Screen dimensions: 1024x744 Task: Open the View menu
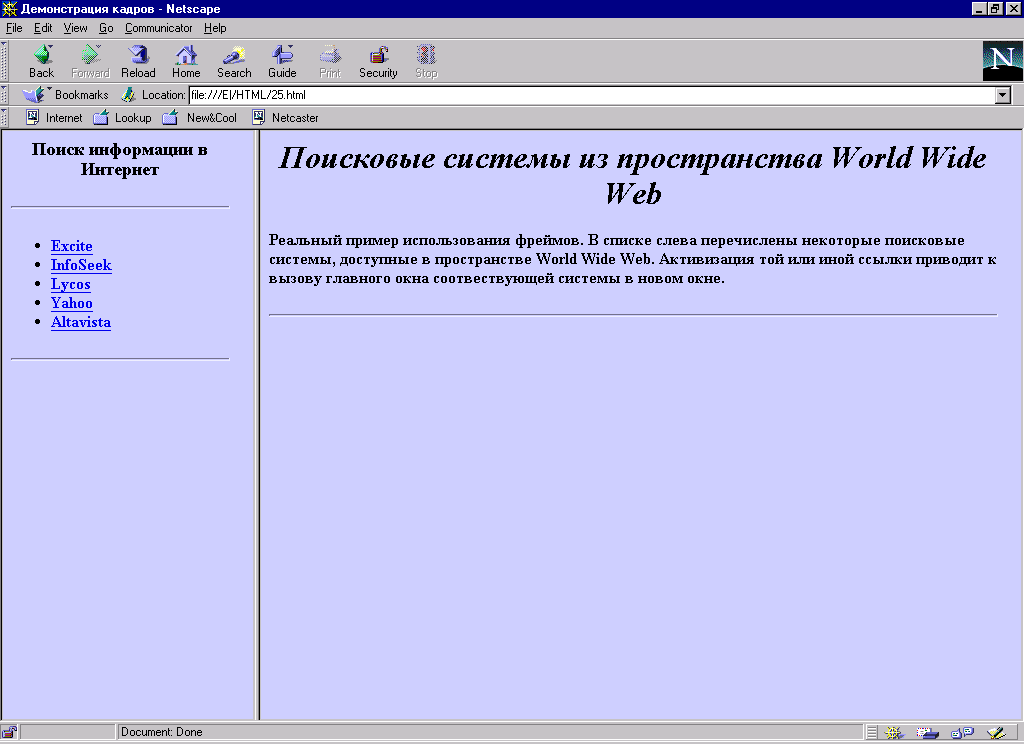(75, 28)
